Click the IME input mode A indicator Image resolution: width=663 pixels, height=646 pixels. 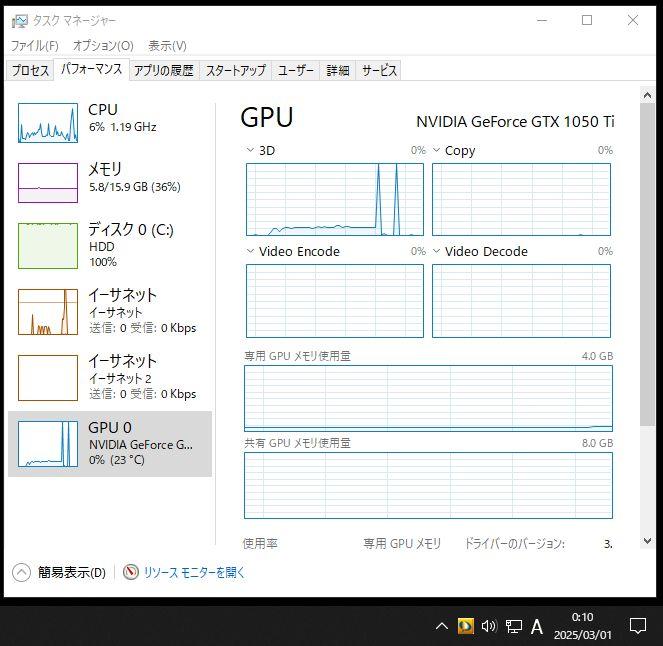point(537,627)
